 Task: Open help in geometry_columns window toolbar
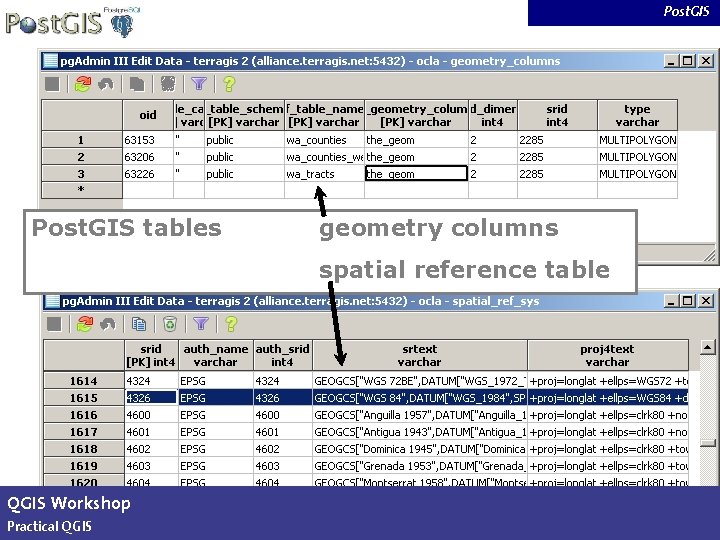(229, 84)
